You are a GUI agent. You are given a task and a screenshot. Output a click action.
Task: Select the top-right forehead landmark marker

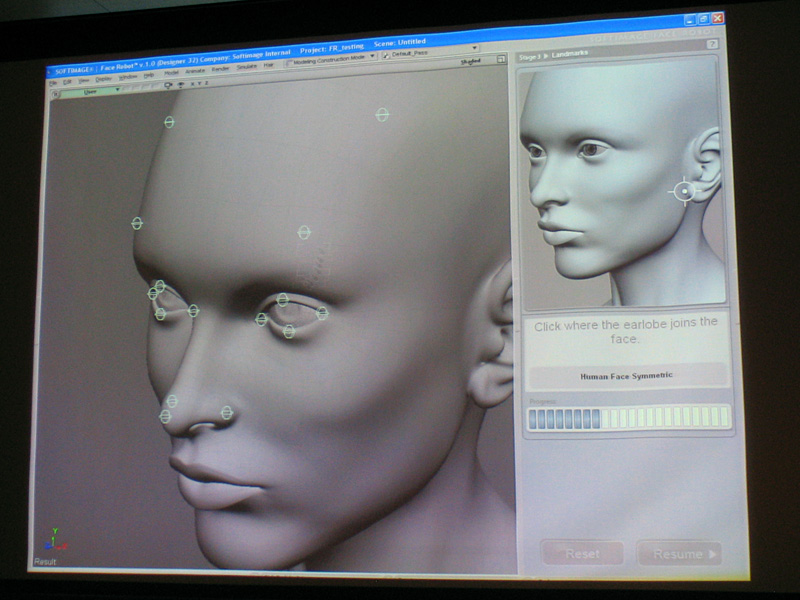coord(382,115)
